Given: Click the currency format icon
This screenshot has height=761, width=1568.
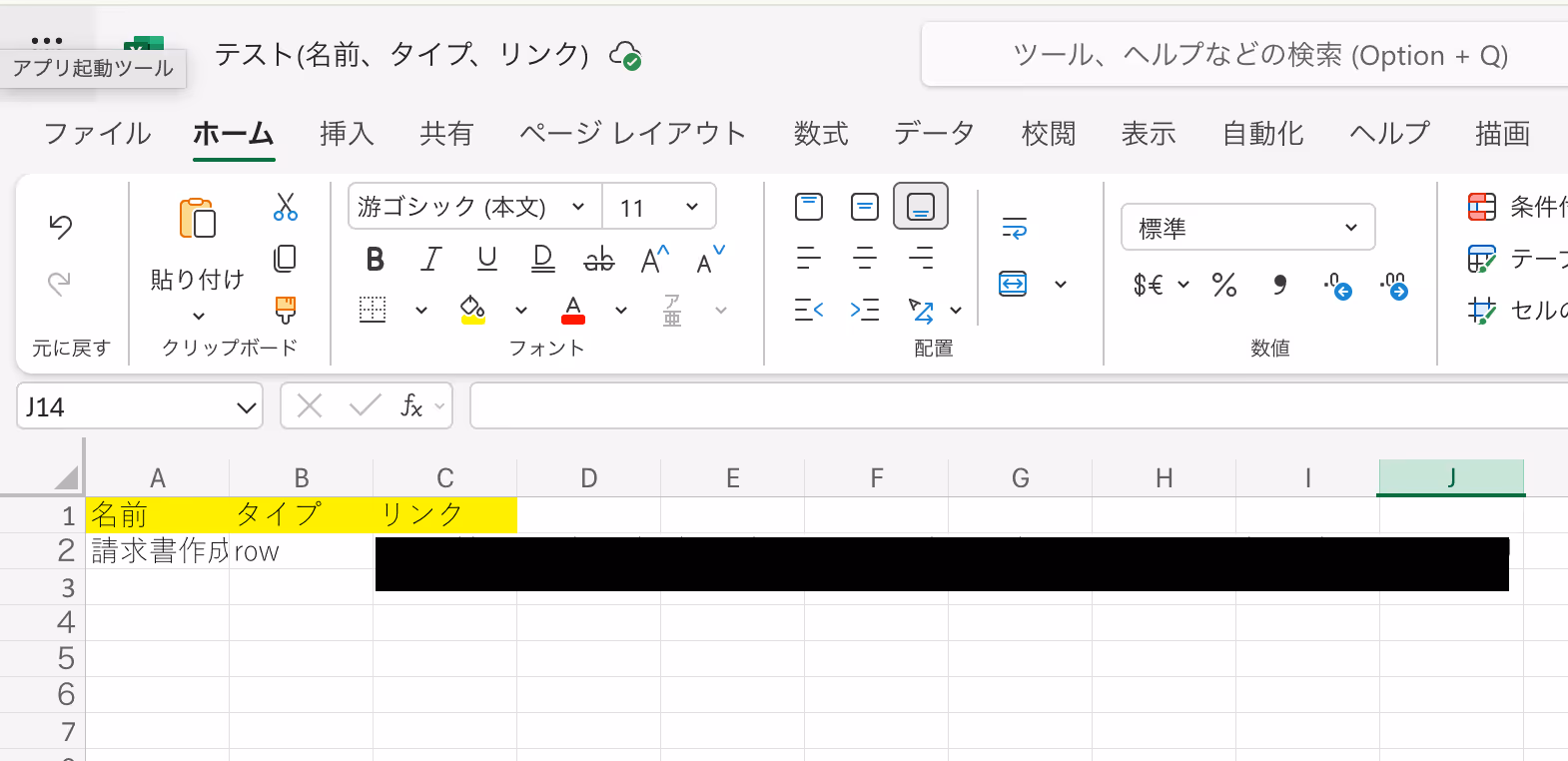Looking at the screenshot, I should [x=1149, y=286].
